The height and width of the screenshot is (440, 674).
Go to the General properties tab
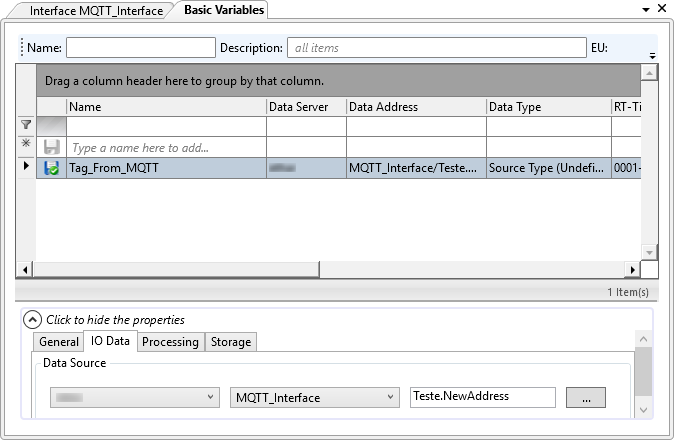59,342
